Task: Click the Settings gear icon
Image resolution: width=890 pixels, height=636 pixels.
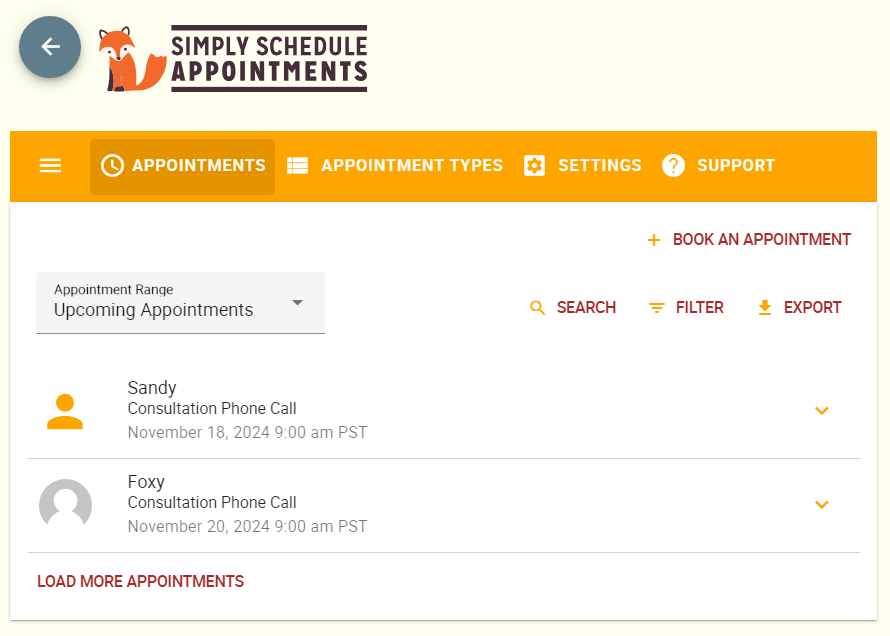Action: pos(534,166)
